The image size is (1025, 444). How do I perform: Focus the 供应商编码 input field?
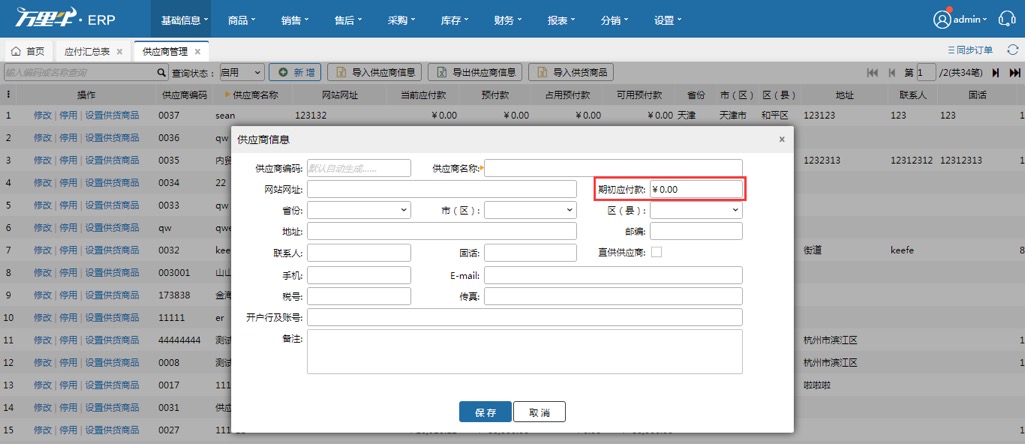(x=359, y=168)
